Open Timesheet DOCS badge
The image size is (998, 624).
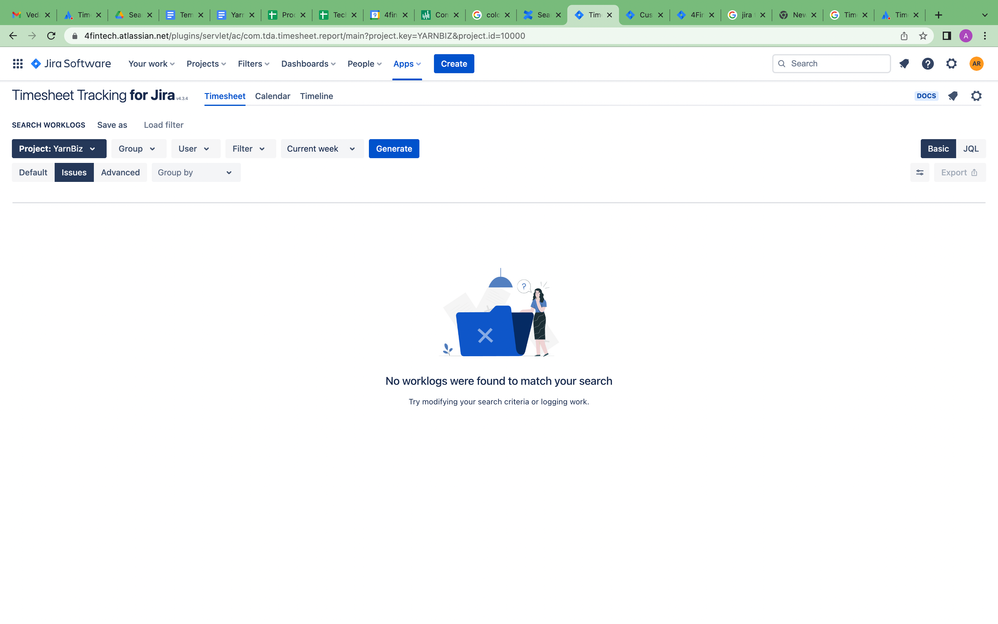click(x=926, y=96)
